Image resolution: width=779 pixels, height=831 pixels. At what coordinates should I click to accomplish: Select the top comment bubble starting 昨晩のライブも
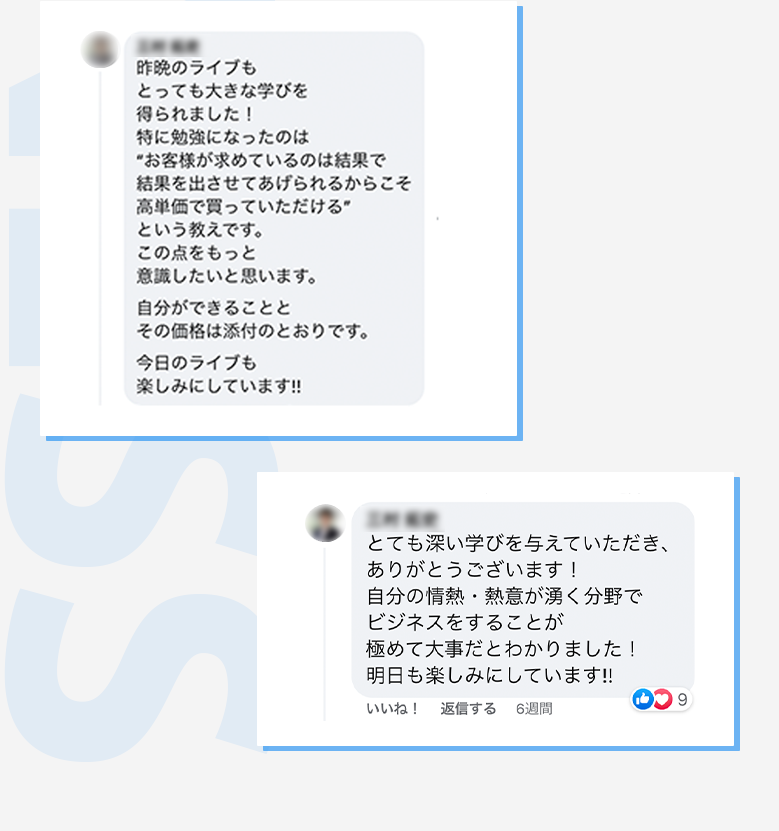coord(274,218)
